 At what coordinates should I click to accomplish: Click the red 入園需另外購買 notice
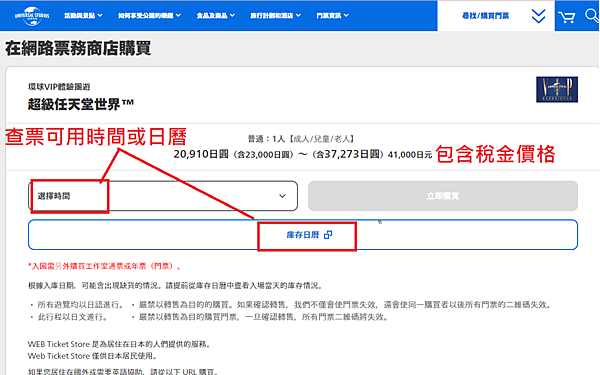pyautogui.click(x=105, y=266)
